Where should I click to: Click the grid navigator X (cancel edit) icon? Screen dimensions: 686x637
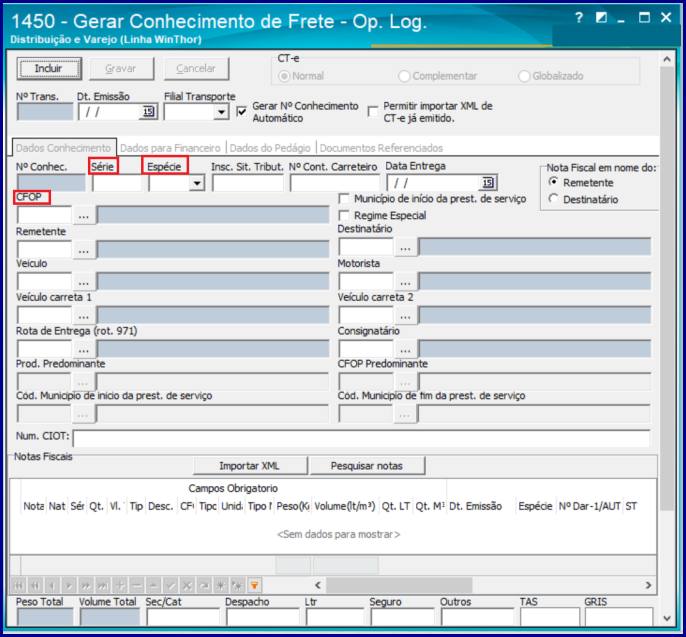point(187,585)
